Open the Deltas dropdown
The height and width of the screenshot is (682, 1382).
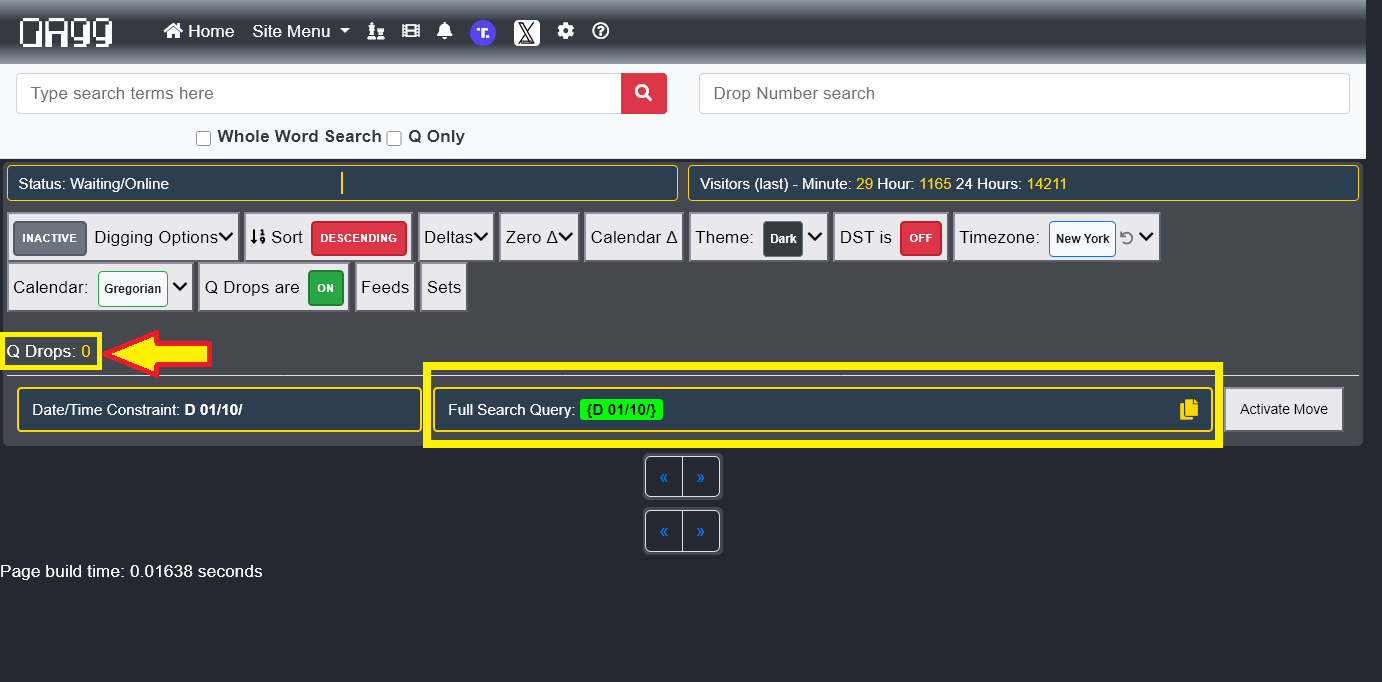point(455,237)
